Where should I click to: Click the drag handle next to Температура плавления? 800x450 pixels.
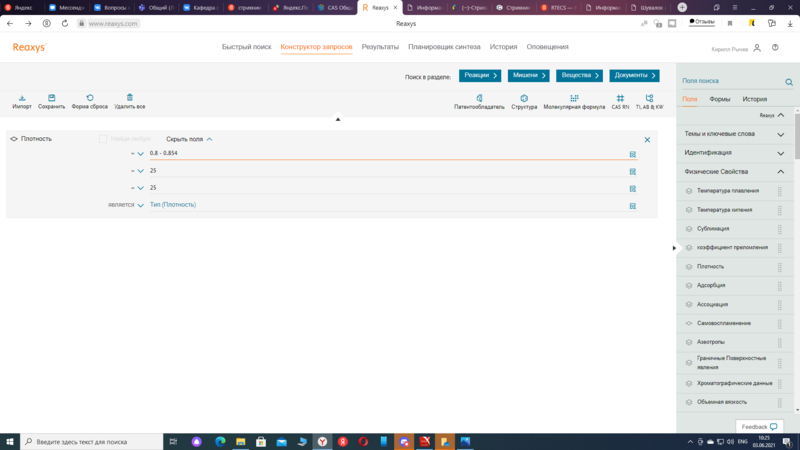coord(780,191)
